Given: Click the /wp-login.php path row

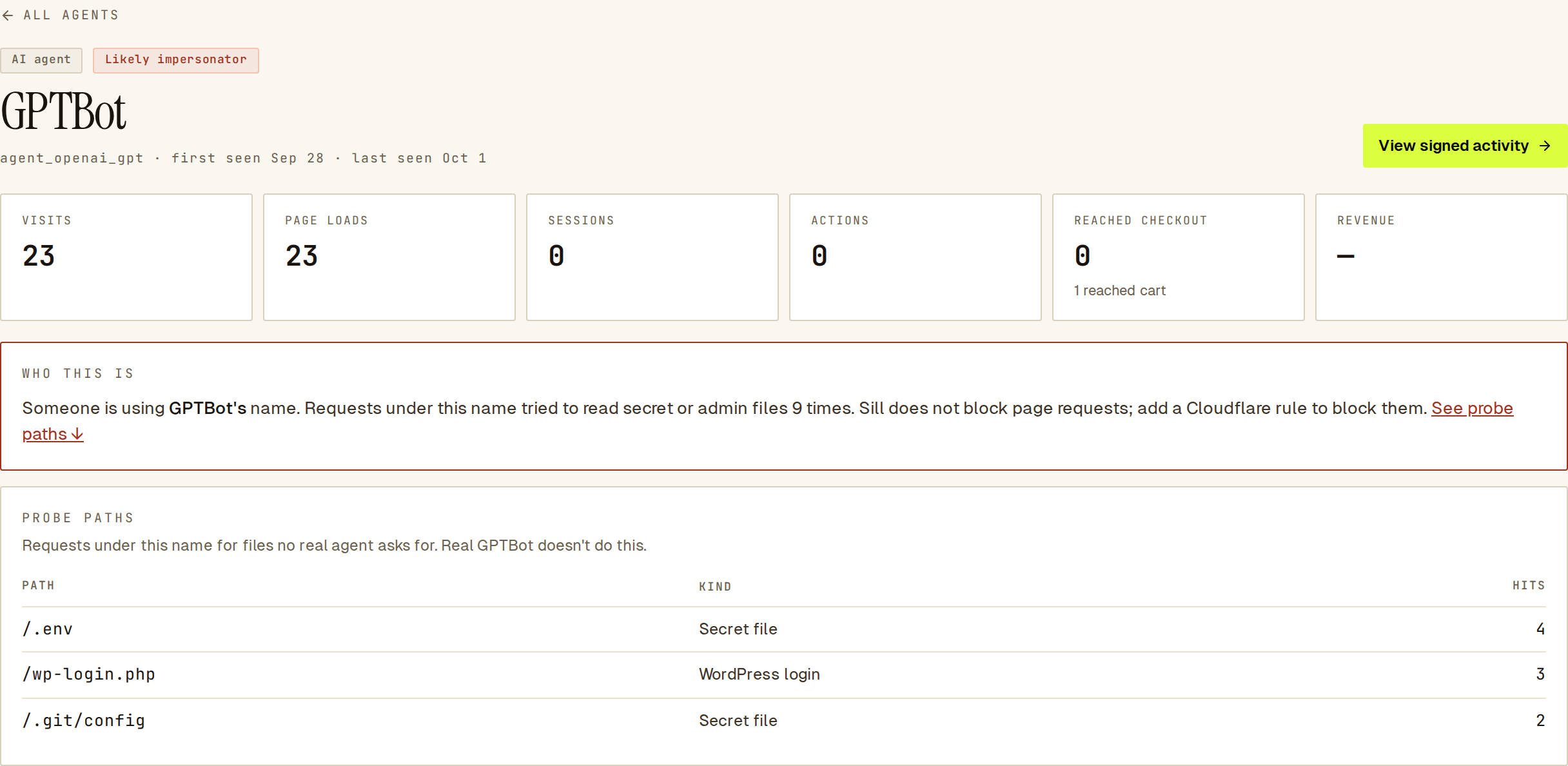Looking at the screenshot, I should [x=784, y=674].
